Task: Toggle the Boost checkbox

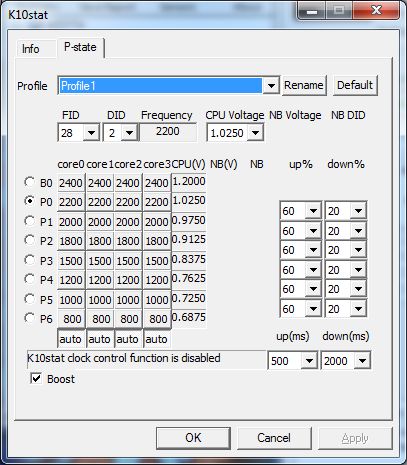Action: [36, 379]
